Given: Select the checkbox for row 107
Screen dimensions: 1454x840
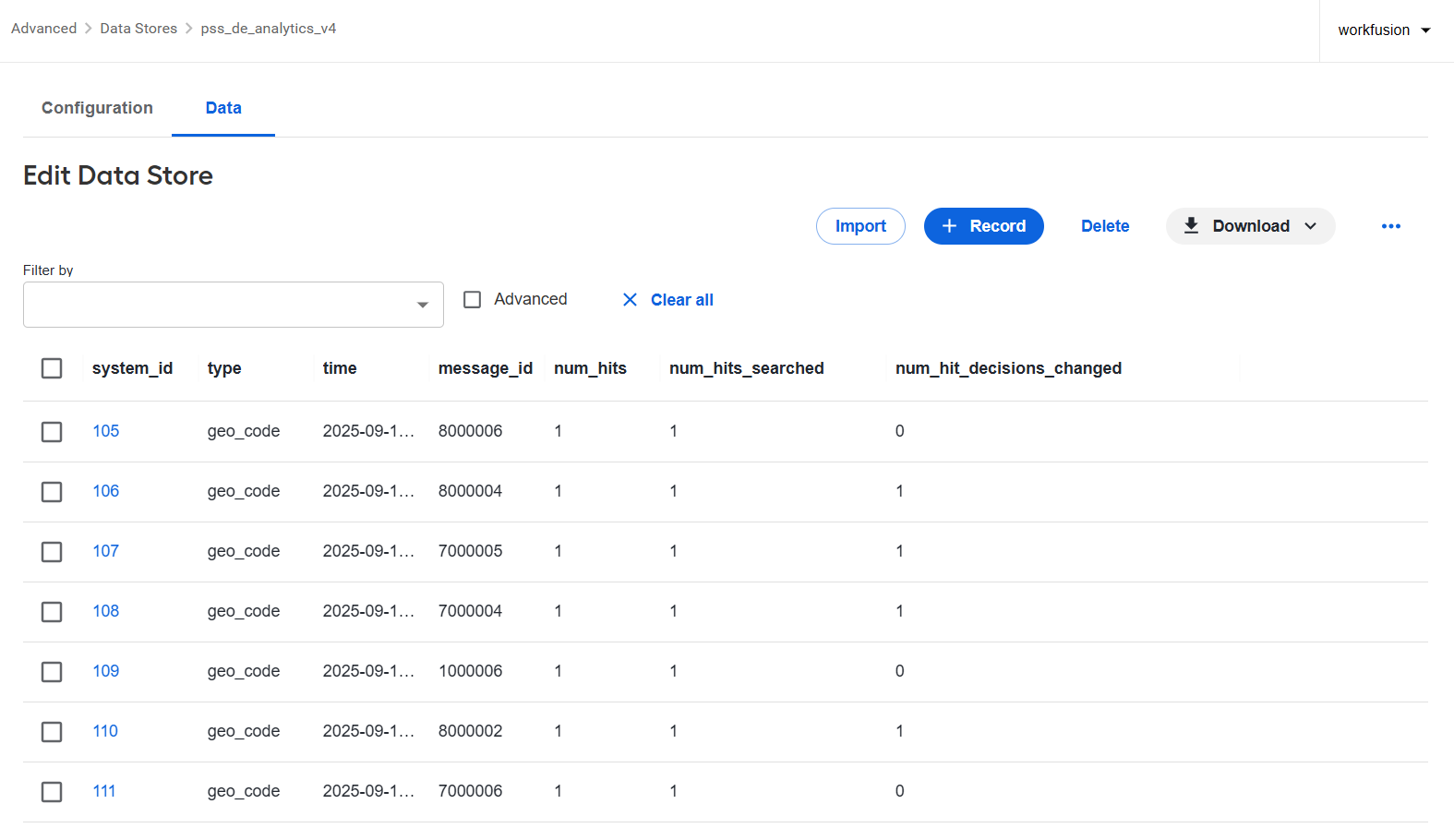Looking at the screenshot, I should pyautogui.click(x=52, y=552).
